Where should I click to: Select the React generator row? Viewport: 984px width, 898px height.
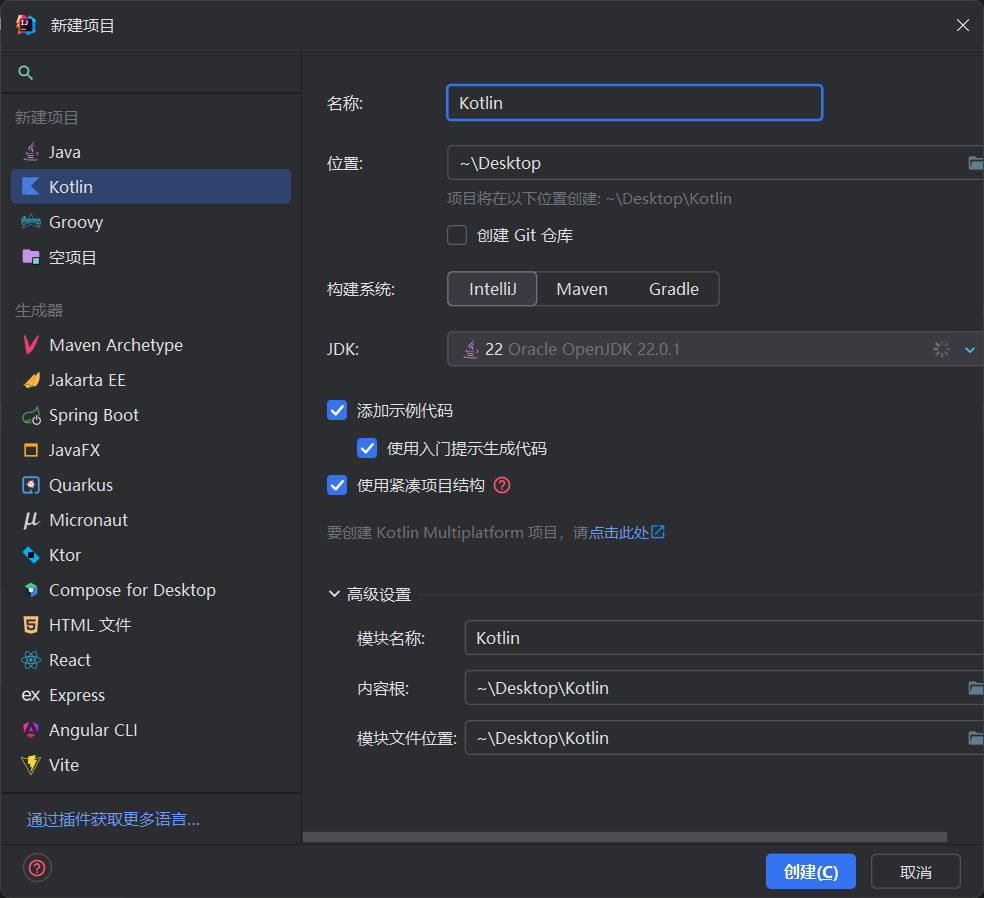pyautogui.click(x=151, y=660)
